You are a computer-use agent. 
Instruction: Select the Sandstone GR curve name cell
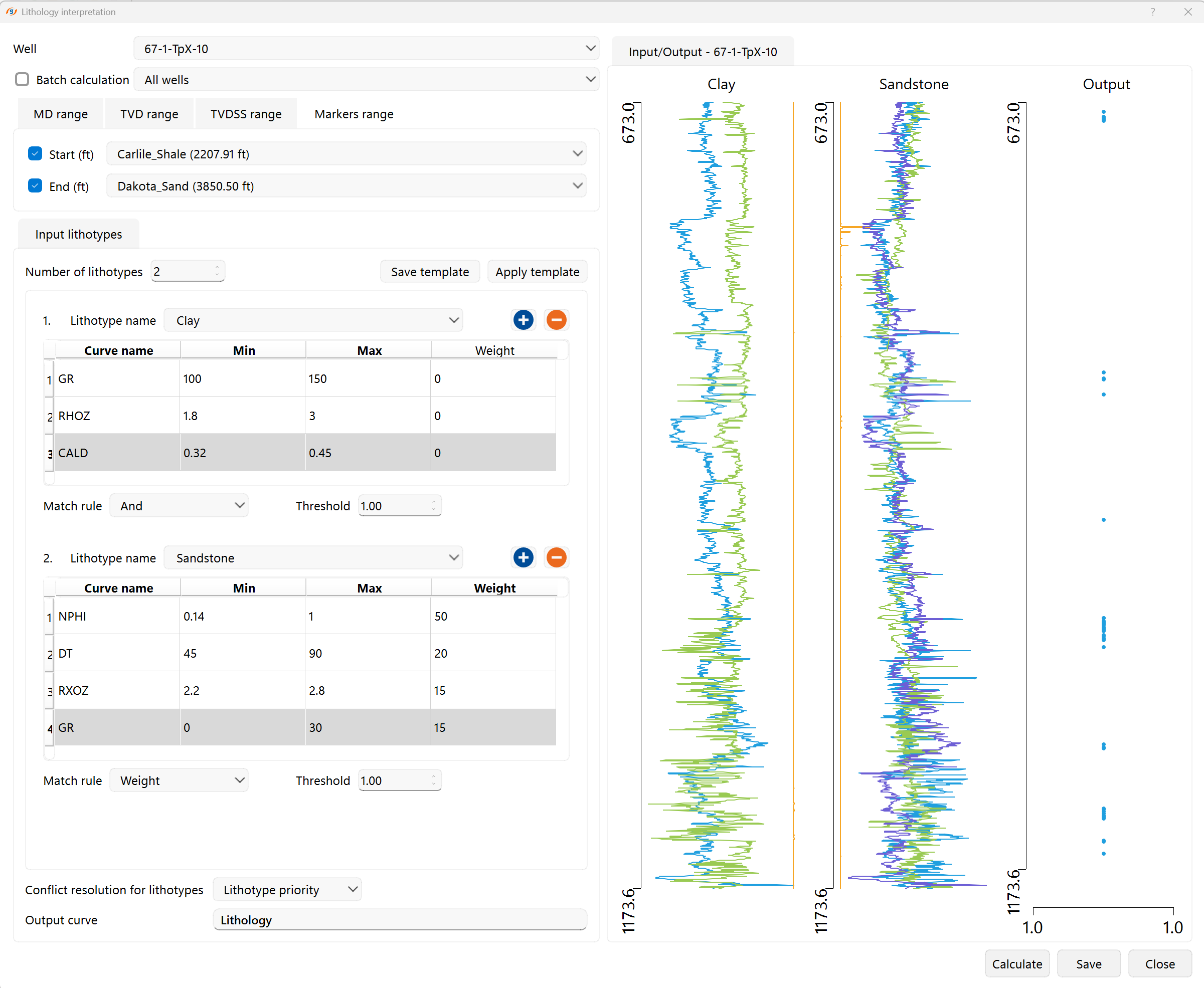(117, 727)
